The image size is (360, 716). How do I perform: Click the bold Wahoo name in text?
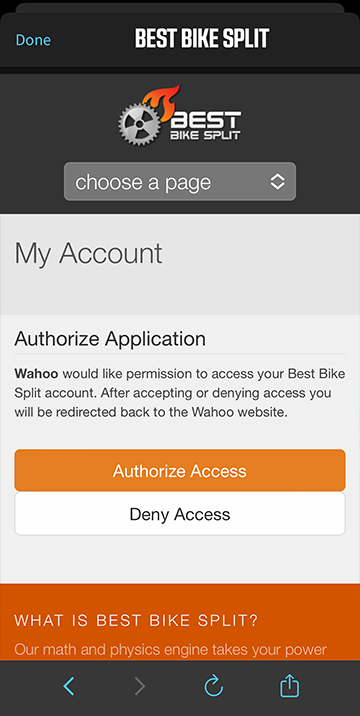[37, 374]
